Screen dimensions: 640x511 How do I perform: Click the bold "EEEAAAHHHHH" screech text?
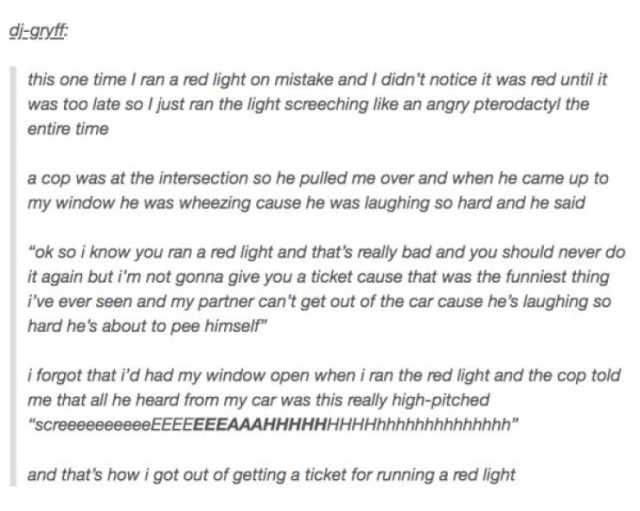click(260, 425)
